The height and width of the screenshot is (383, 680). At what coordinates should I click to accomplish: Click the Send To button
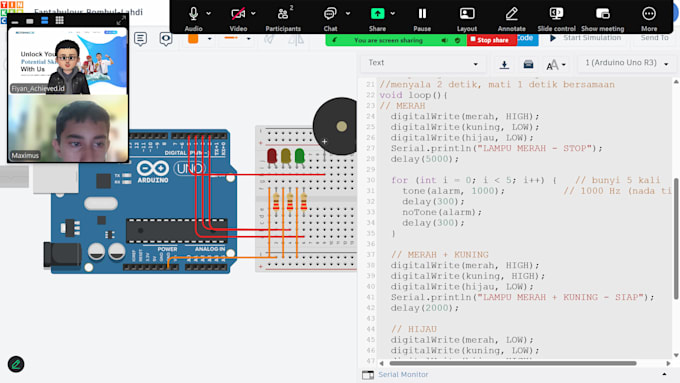click(654, 38)
